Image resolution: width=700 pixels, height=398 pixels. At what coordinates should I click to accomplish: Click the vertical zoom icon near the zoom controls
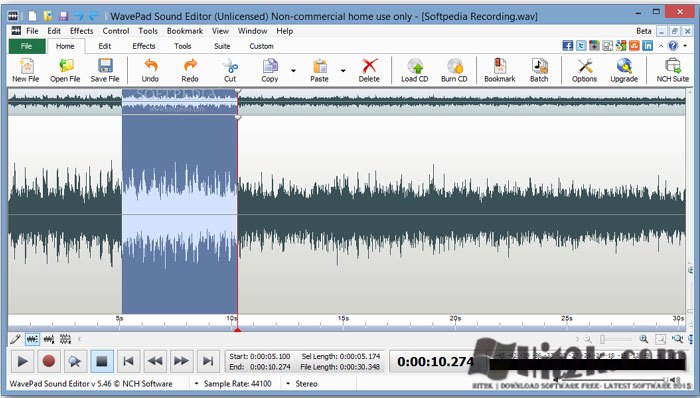(691, 339)
